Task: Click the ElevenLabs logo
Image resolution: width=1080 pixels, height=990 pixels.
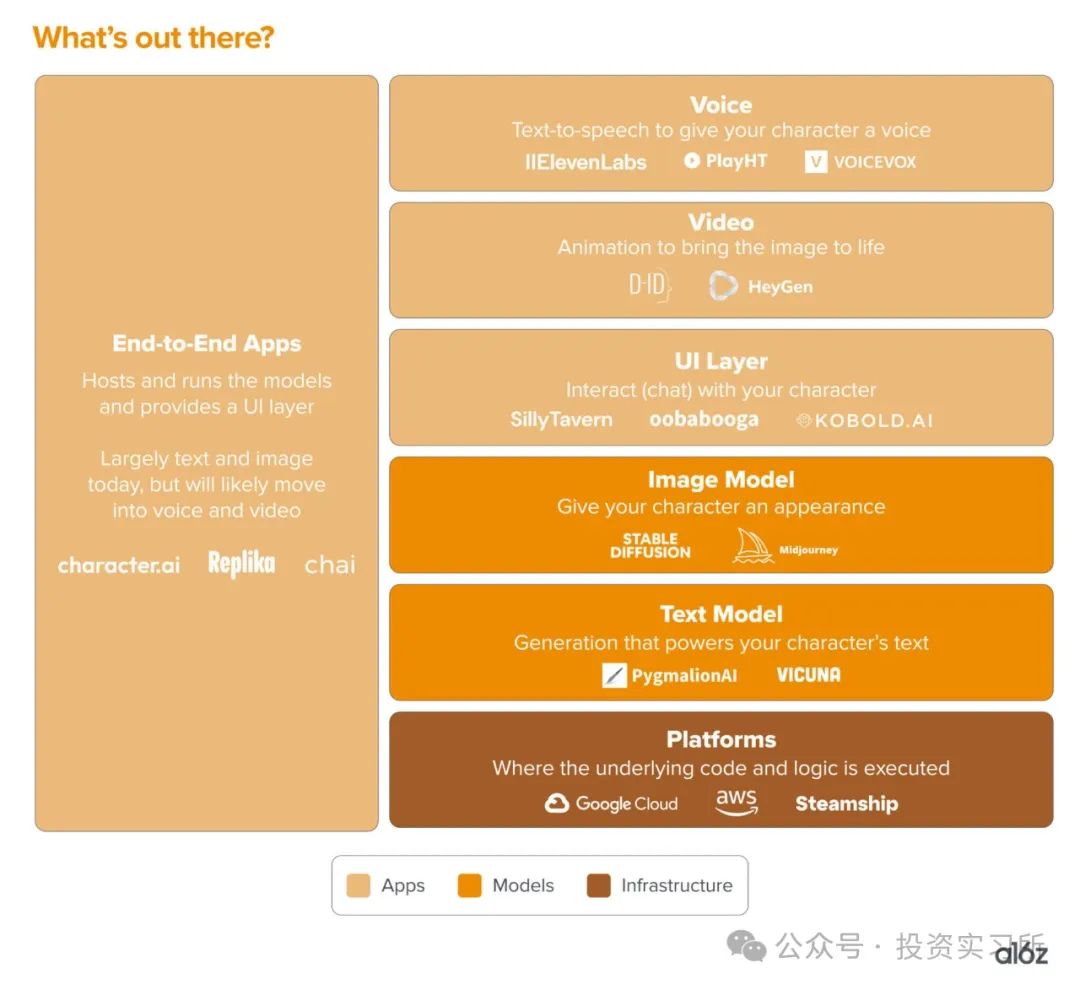Action: pyautogui.click(x=585, y=162)
